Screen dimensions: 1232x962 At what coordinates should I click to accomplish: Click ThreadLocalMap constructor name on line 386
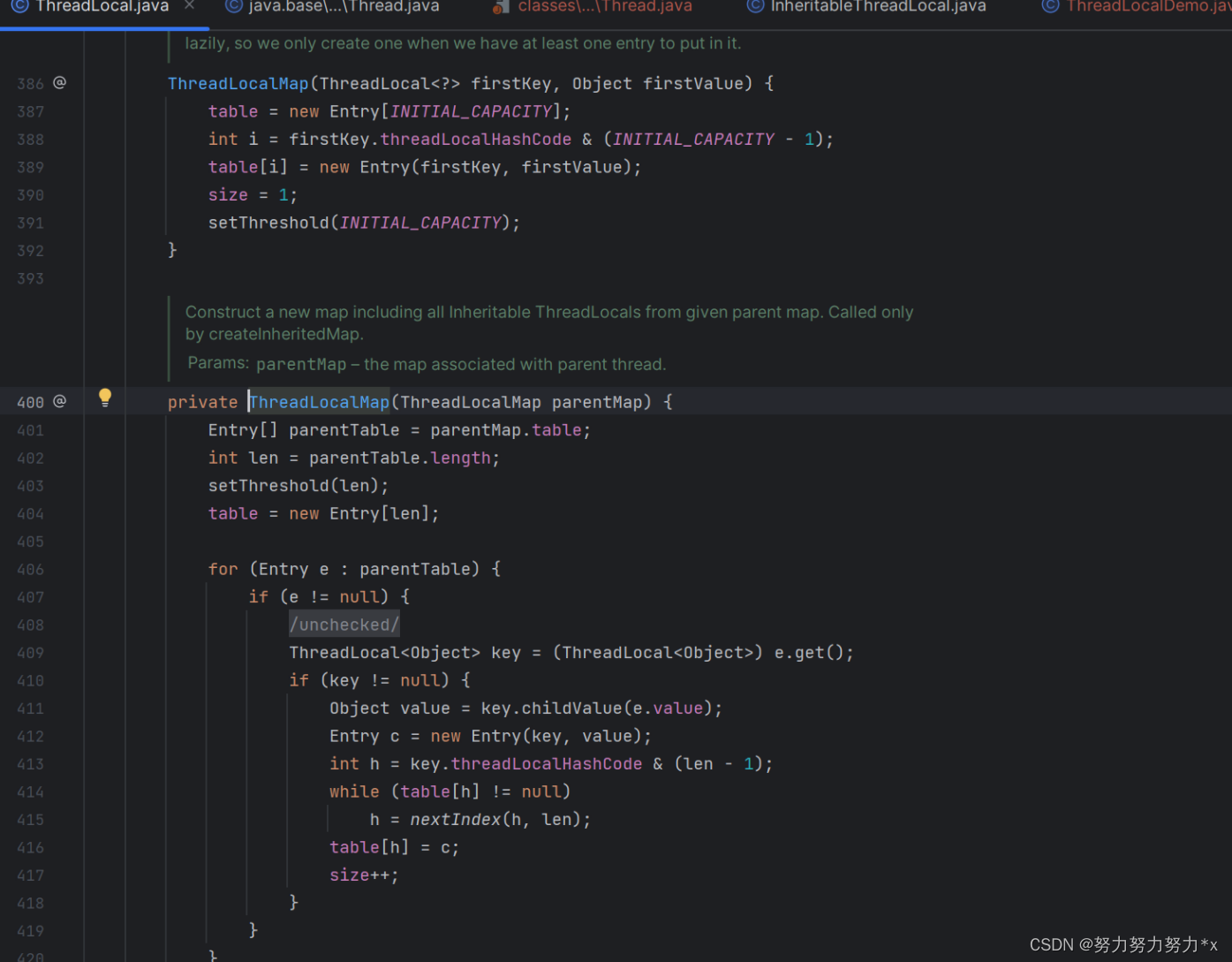238,84
